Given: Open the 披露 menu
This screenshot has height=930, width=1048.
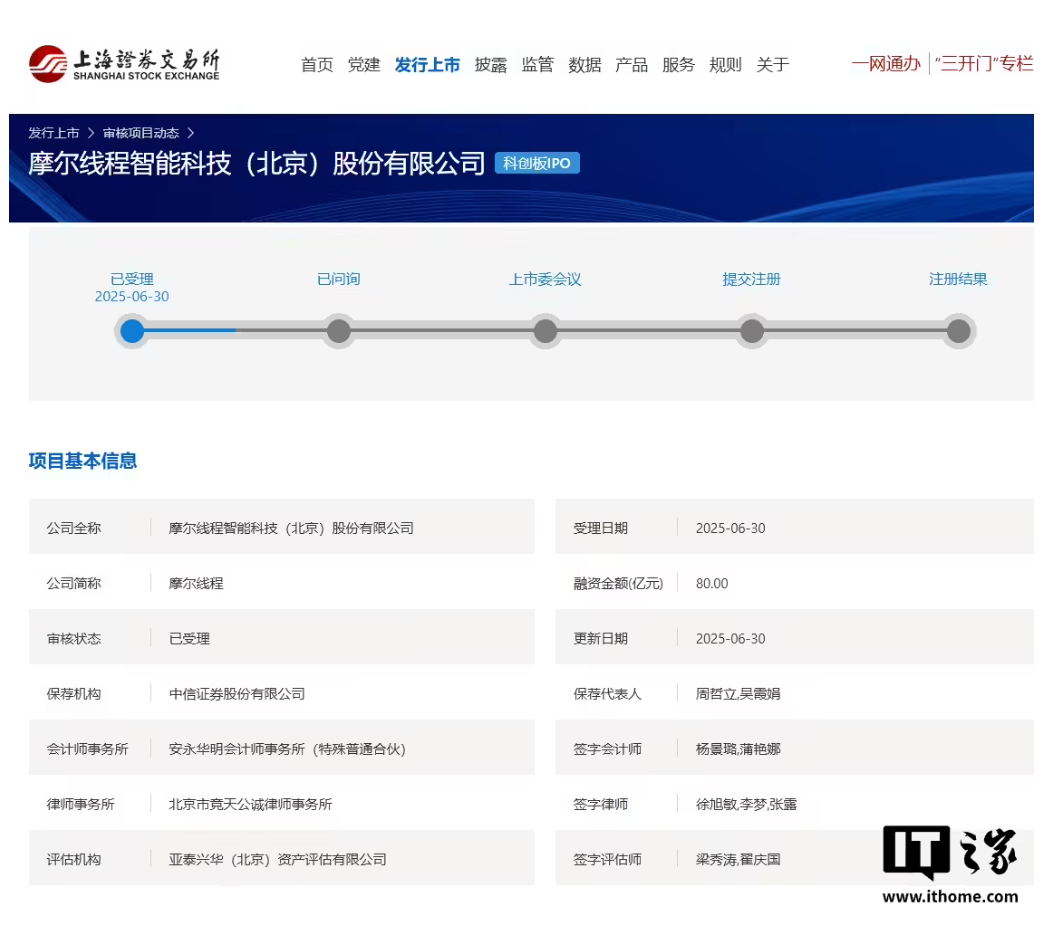Looking at the screenshot, I should 491,65.
